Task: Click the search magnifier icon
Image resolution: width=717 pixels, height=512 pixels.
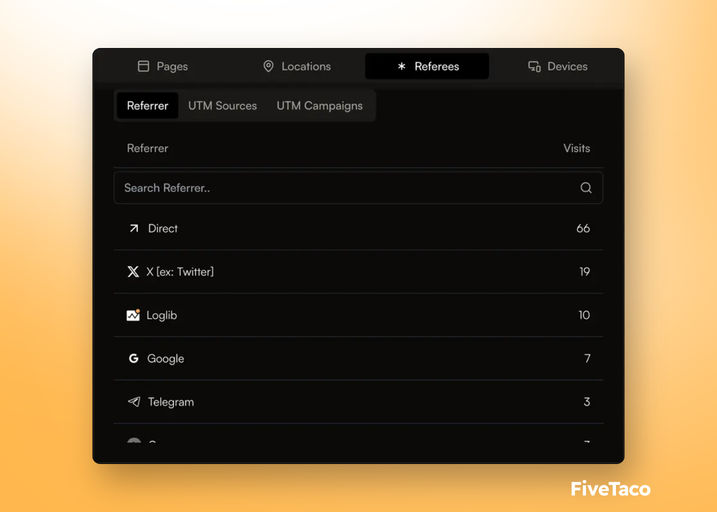Action: pyautogui.click(x=586, y=188)
